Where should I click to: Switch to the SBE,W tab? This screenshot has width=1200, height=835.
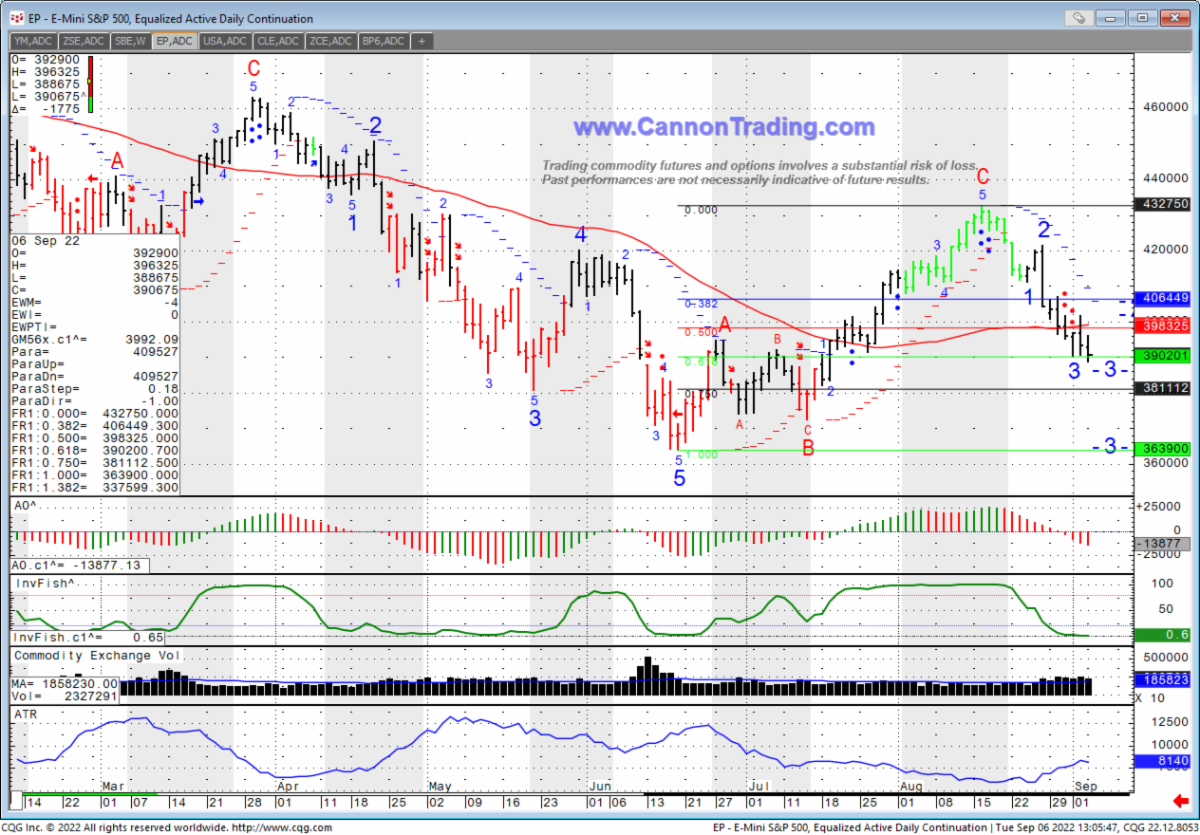pos(129,41)
